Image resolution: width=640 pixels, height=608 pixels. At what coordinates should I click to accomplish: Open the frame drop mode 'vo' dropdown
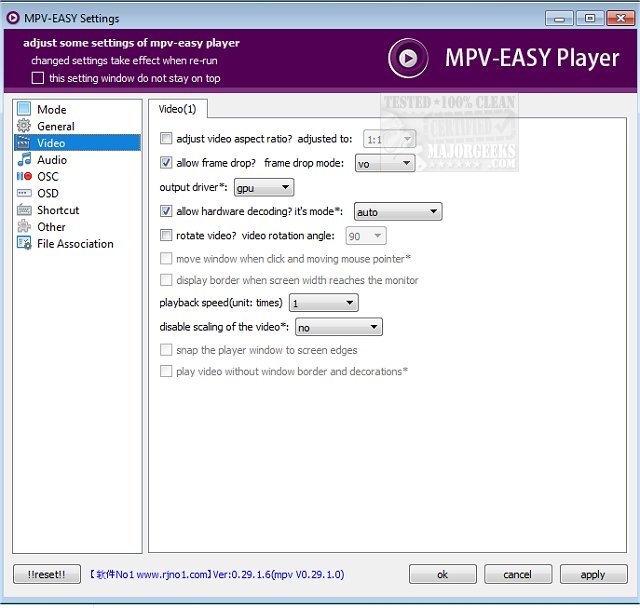tap(384, 163)
